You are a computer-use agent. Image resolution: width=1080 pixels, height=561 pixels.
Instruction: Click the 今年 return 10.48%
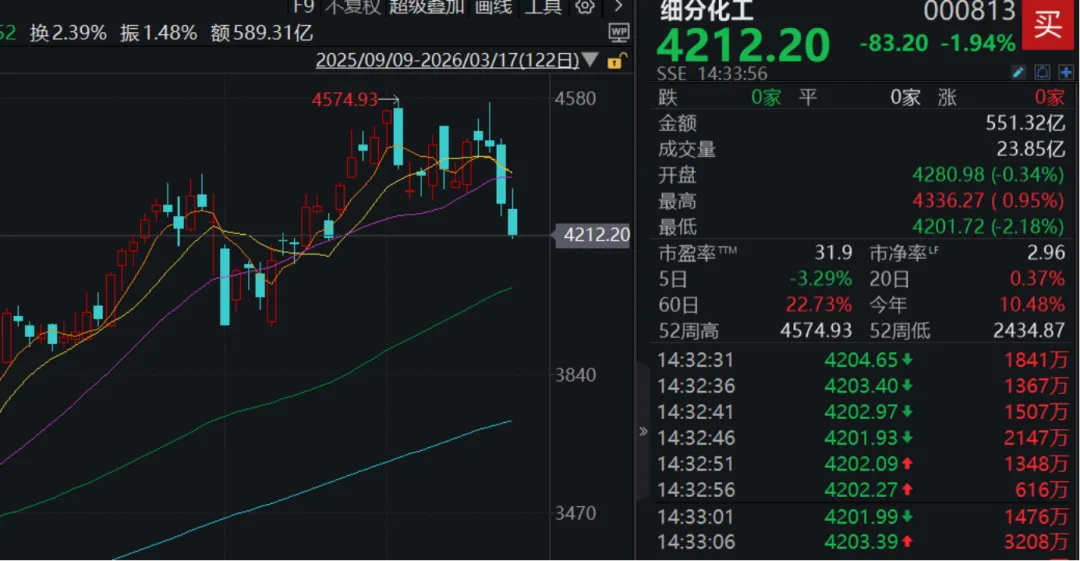pyautogui.click(x=1032, y=305)
